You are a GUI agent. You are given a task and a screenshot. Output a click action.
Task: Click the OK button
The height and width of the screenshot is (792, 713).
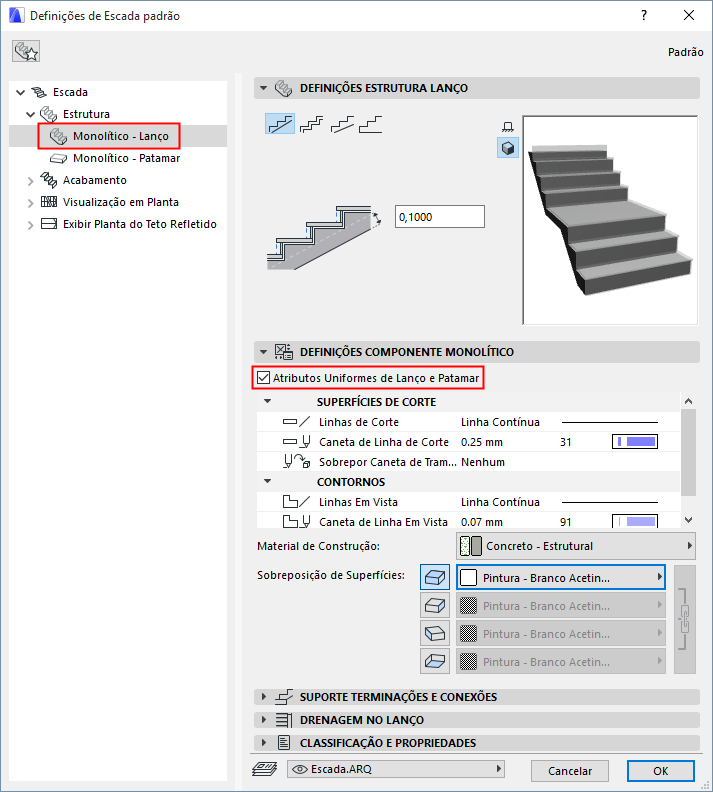(x=660, y=771)
